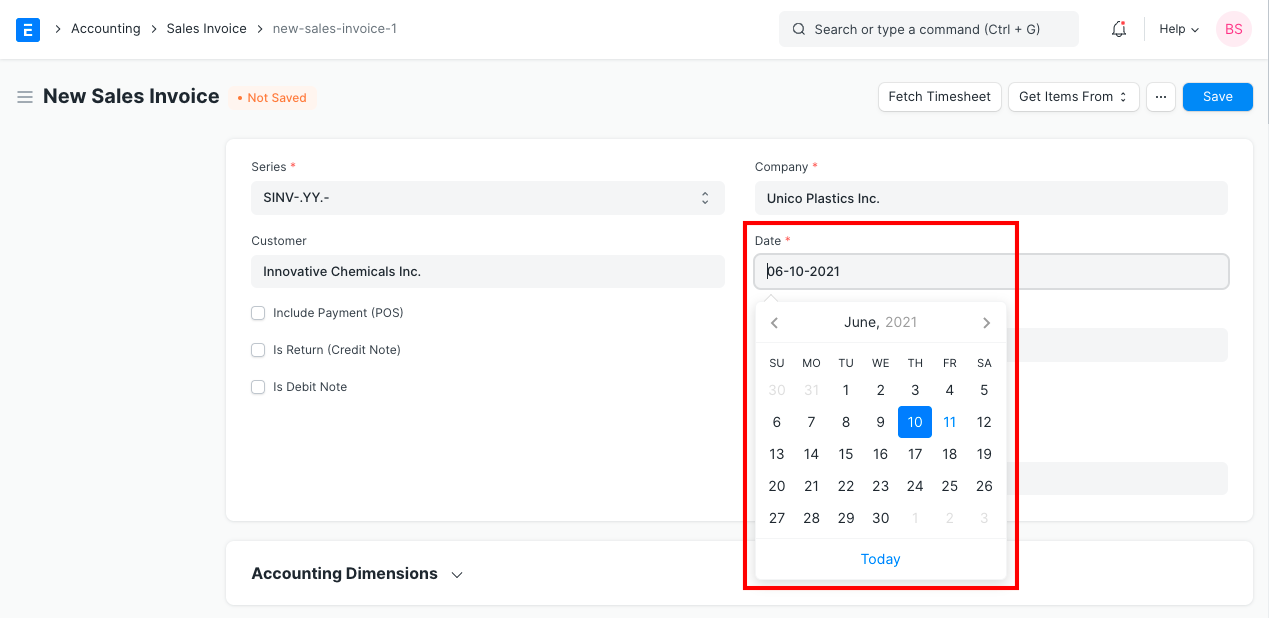Select Today in the date picker
1269x618 pixels.
pos(880,559)
